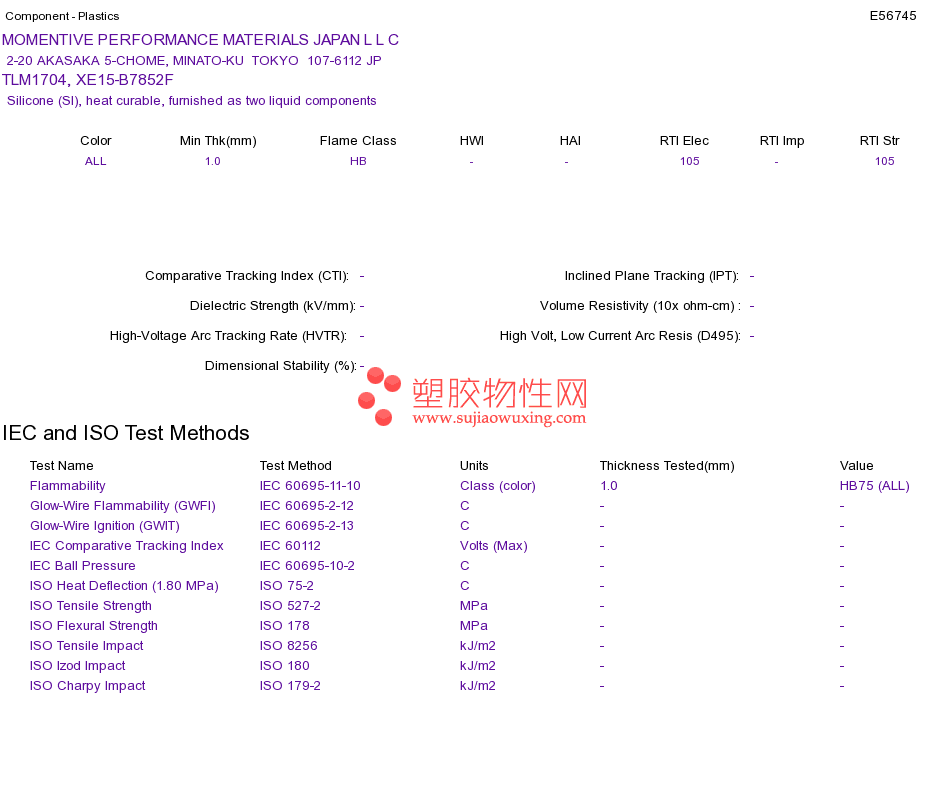Click the Volts (Max) units cell

tap(494, 545)
